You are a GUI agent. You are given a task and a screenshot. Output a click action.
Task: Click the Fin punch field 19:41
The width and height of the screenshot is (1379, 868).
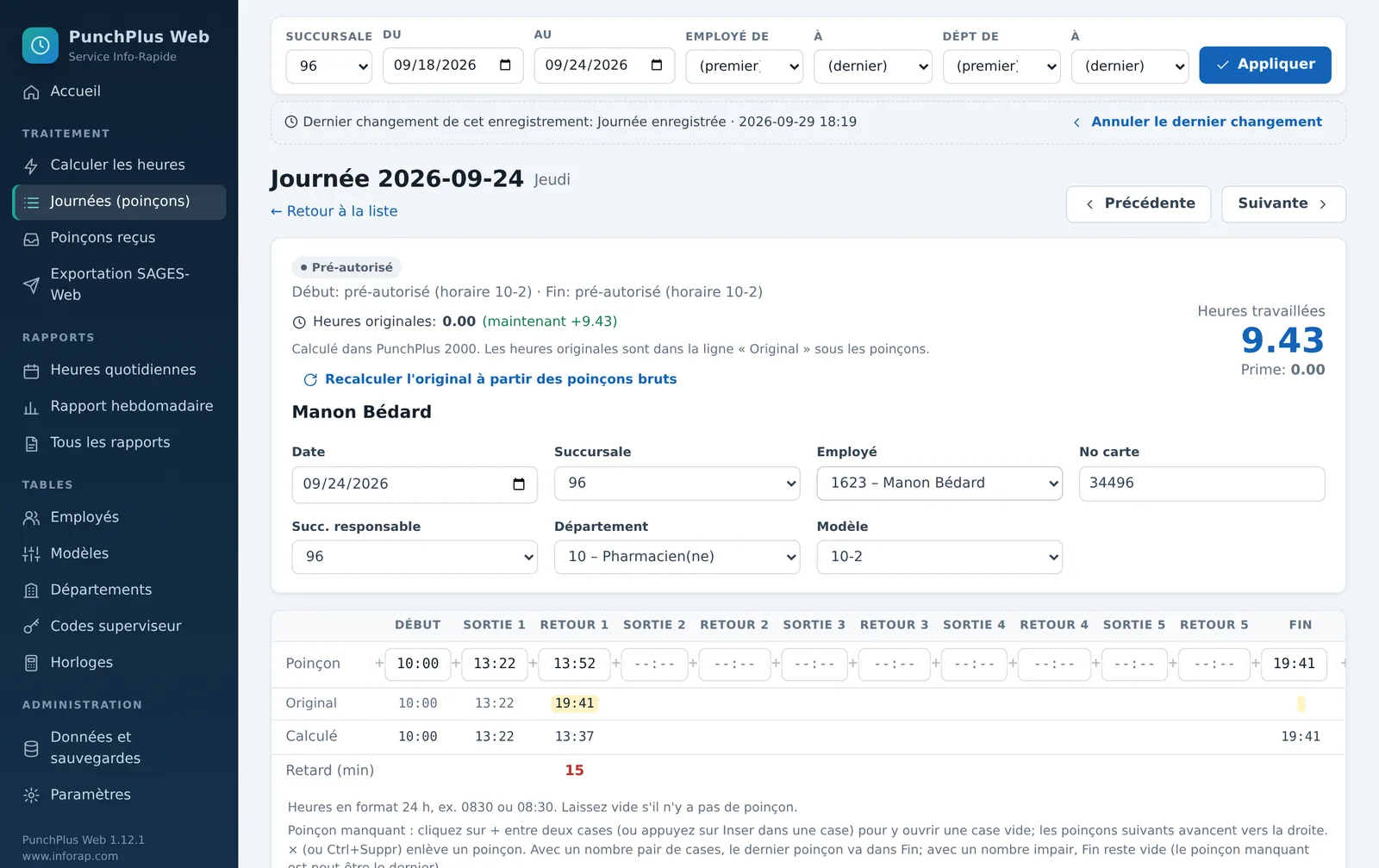[1294, 664]
